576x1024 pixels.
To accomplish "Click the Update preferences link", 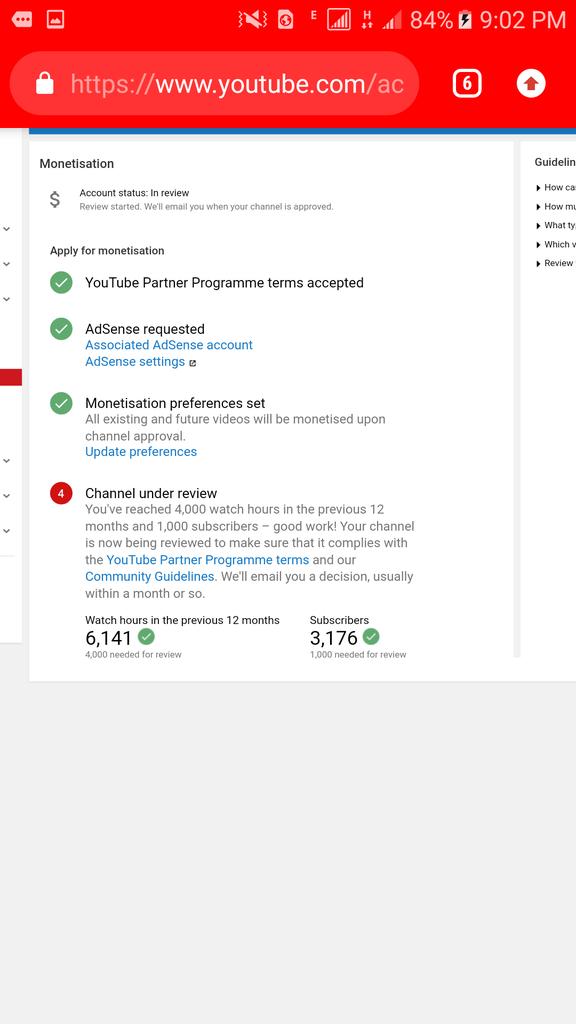I will (140, 452).
